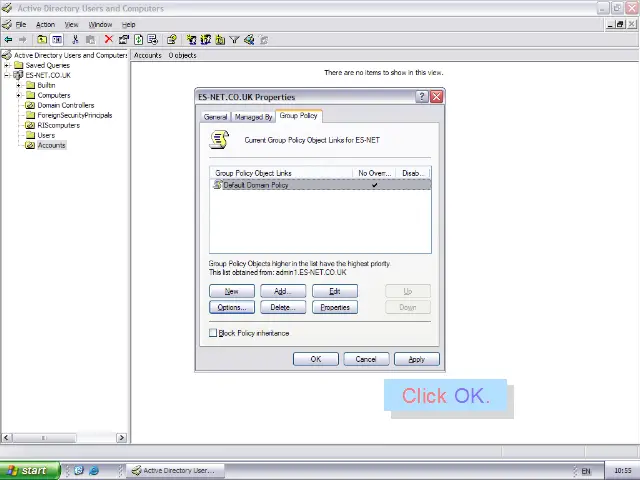Click the Group Policy Object Links column header
Viewport: 640px width, 480px height.
point(281,173)
